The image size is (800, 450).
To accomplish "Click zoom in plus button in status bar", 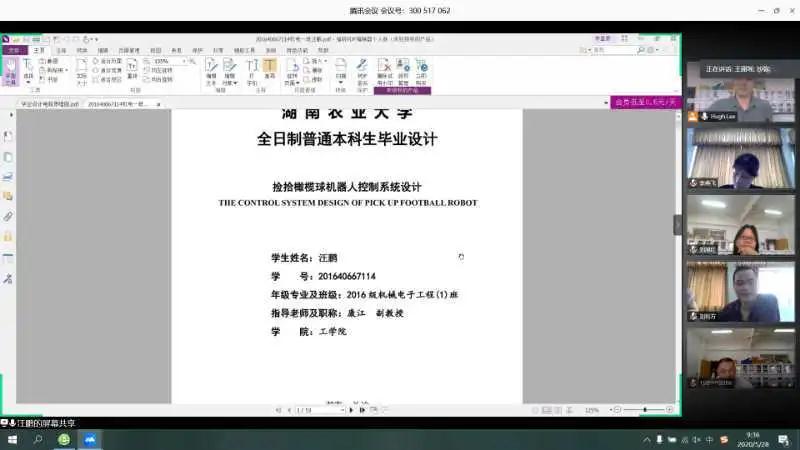I will pyautogui.click(x=670, y=410).
